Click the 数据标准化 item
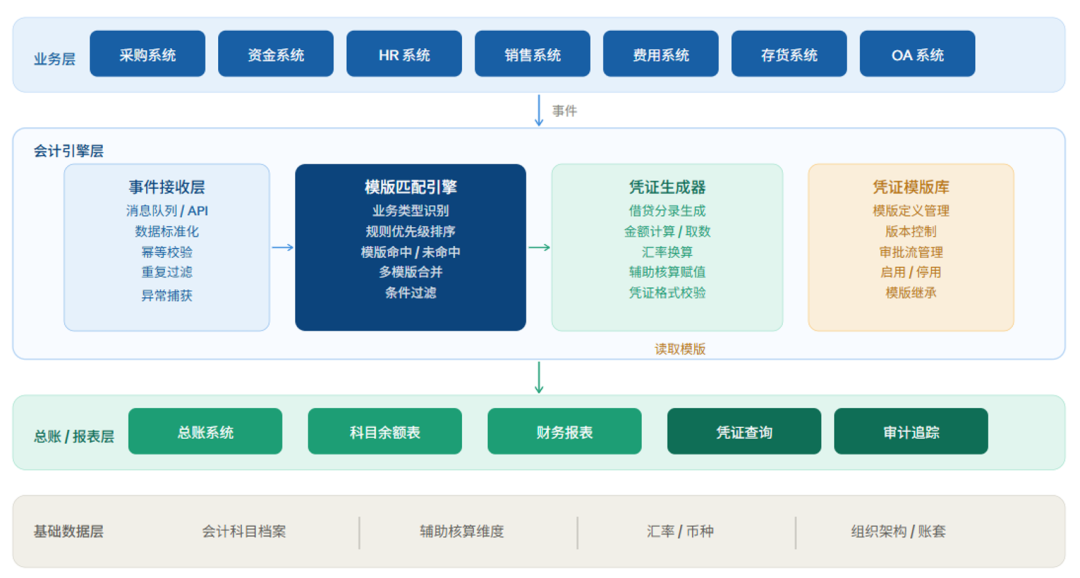The height and width of the screenshot is (578, 1080). pos(167,231)
